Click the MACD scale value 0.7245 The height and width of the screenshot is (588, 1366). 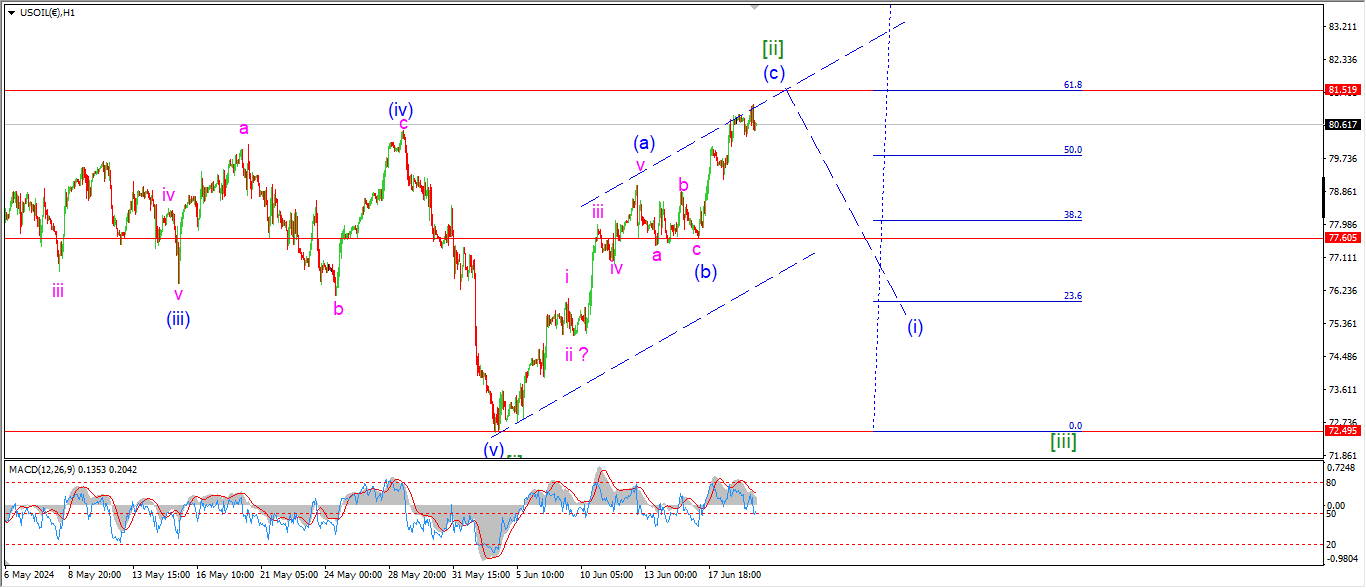point(1343,468)
